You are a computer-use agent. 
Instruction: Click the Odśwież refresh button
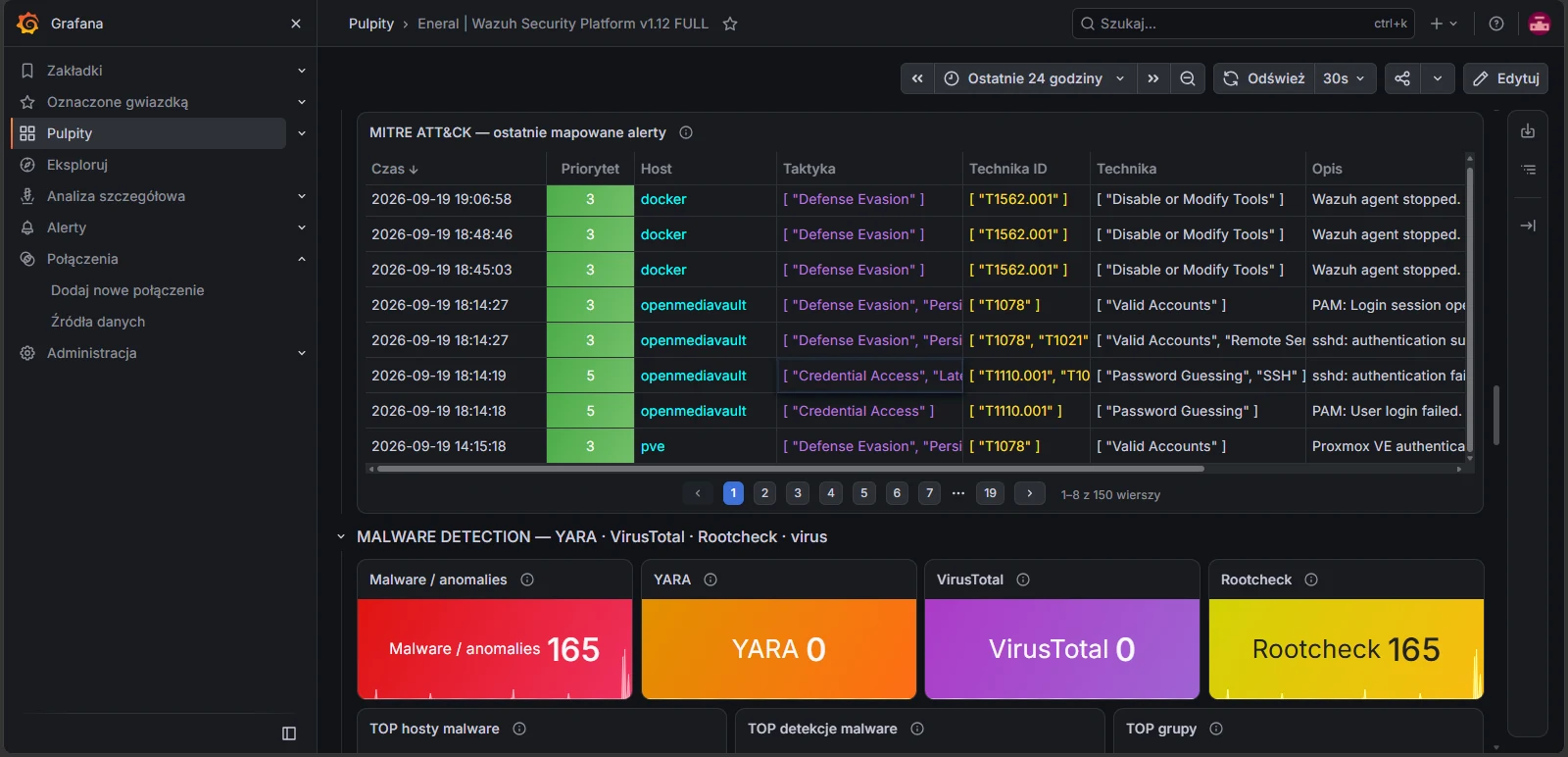click(1264, 78)
